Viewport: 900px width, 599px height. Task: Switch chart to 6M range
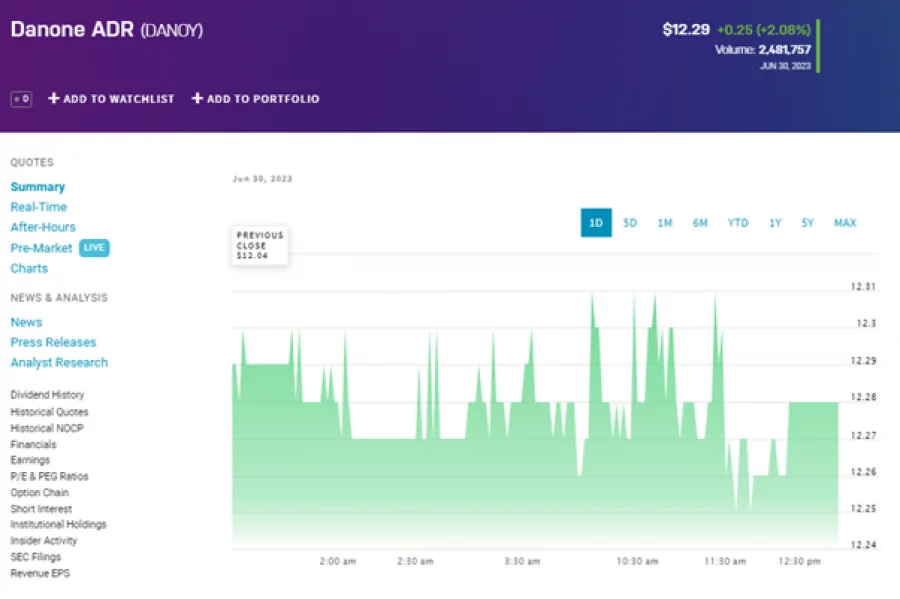tap(700, 223)
